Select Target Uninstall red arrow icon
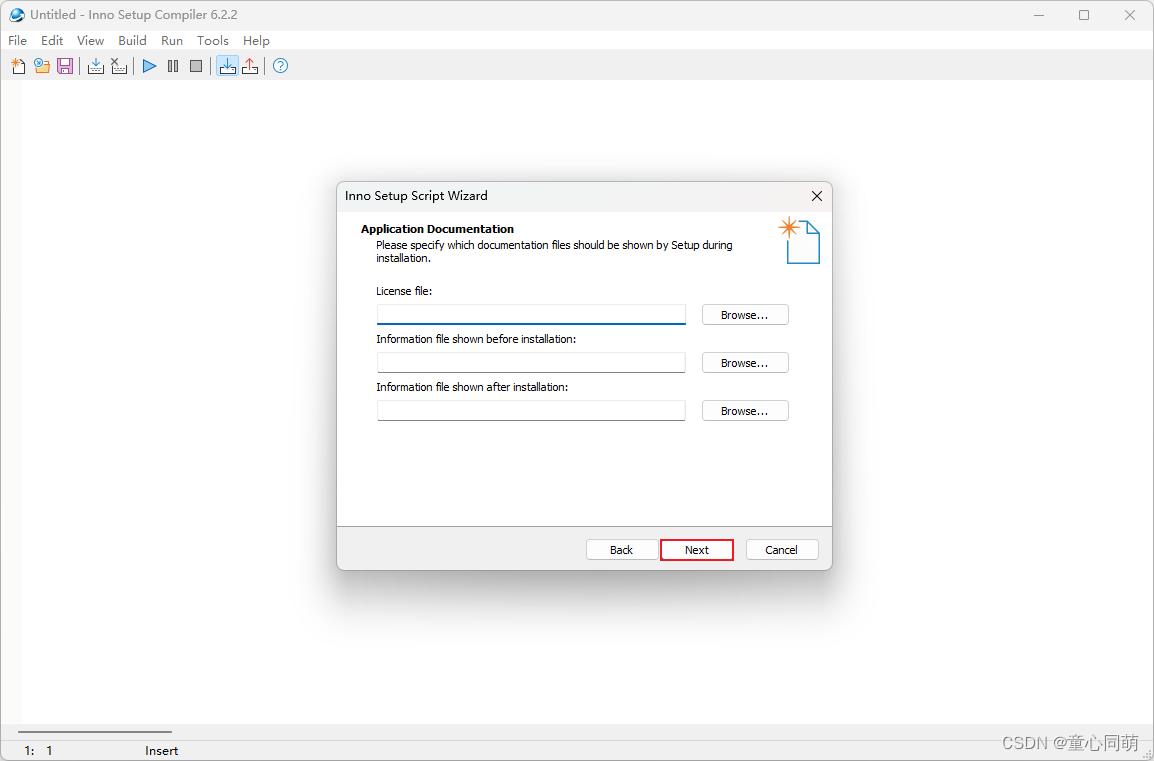The height and width of the screenshot is (761, 1154). tap(250, 66)
